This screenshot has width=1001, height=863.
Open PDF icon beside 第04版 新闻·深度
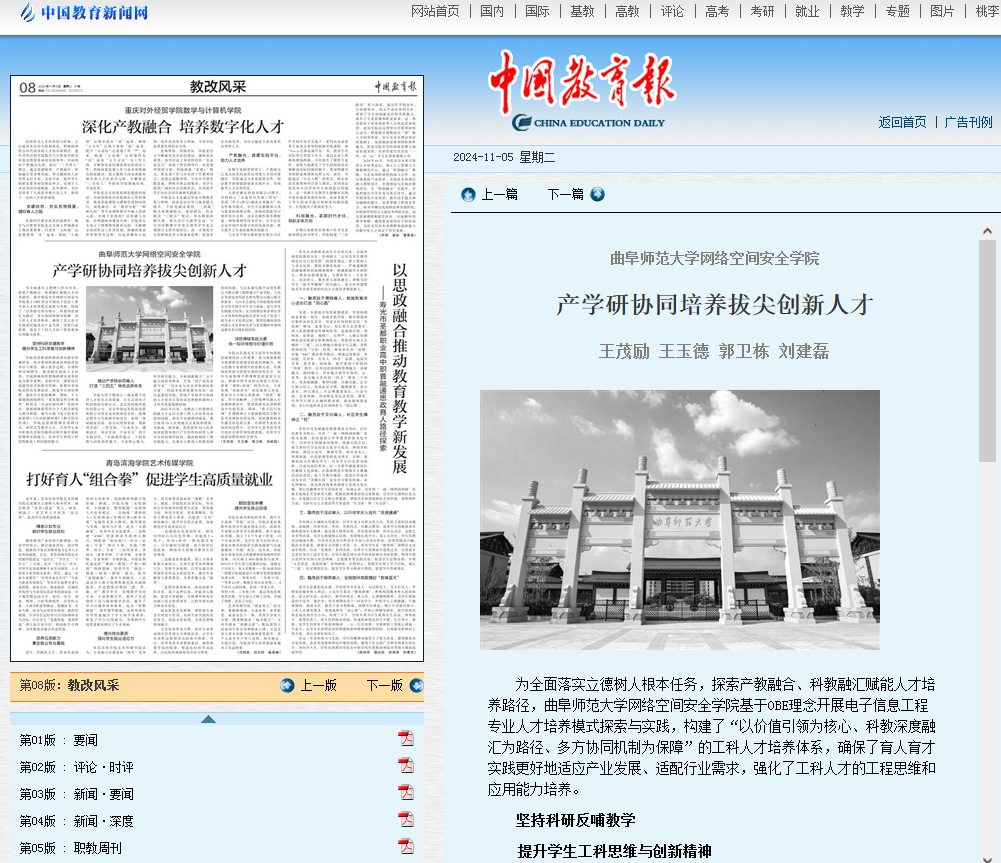(406, 820)
